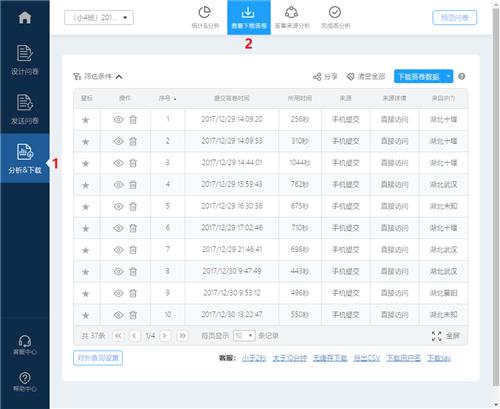Open 设计问卷 in the left sidebar
500x409 pixels.
pos(25,60)
